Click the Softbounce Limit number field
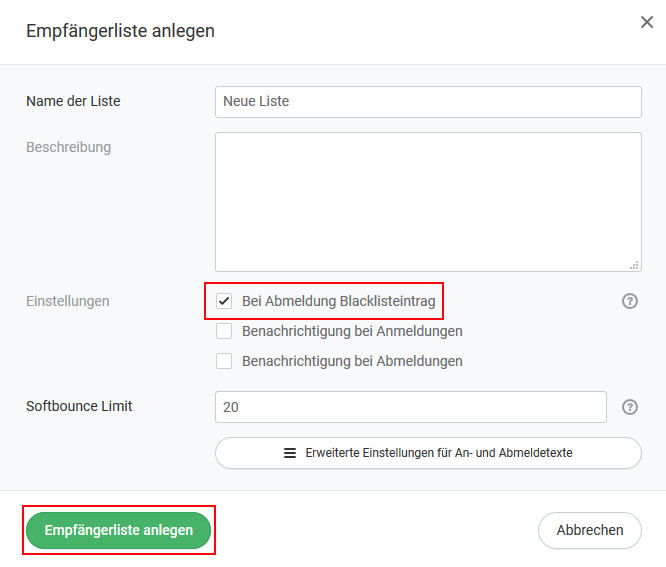 pyautogui.click(x=411, y=407)
